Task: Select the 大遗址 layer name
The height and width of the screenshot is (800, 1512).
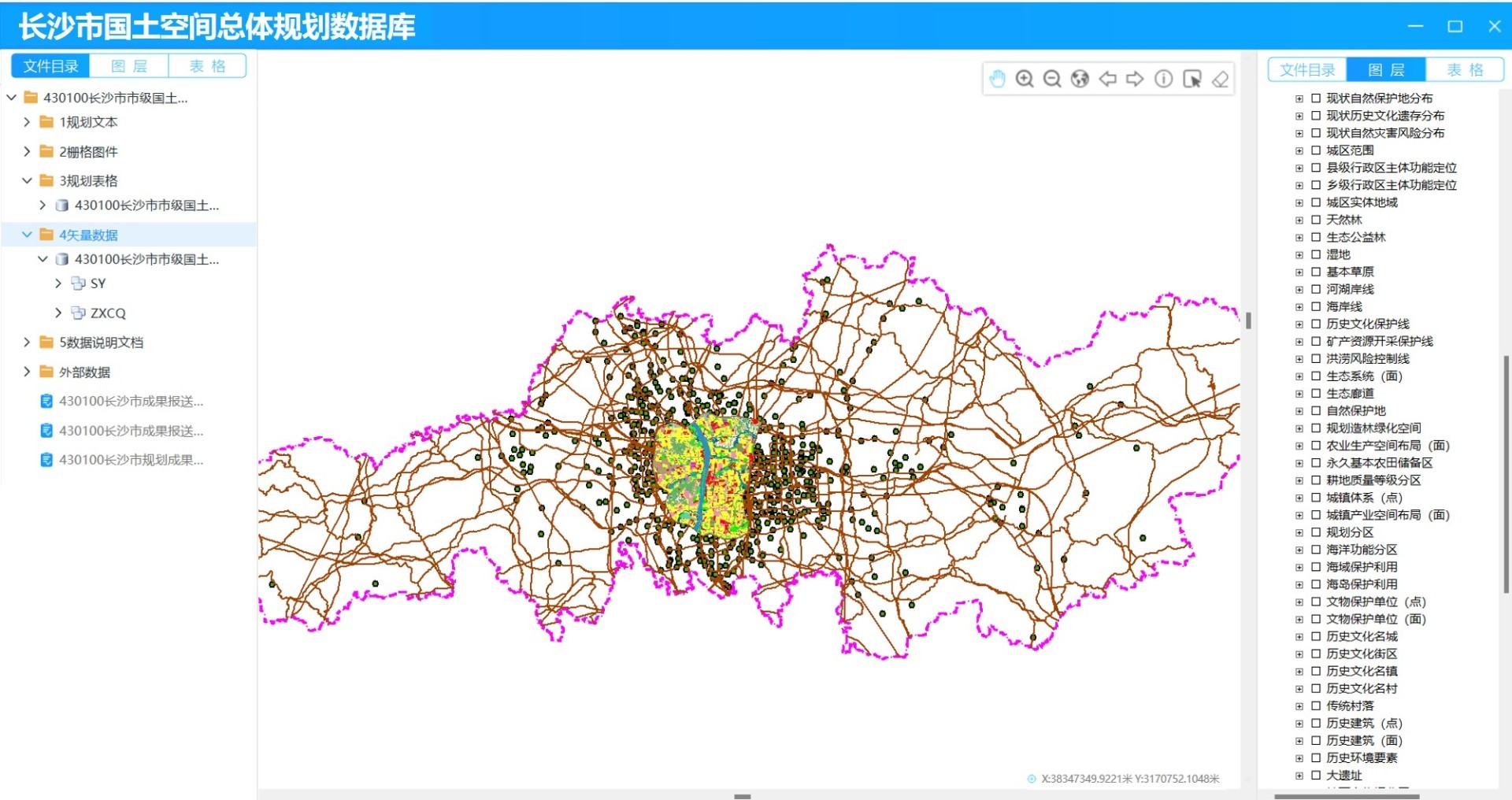Action: click(x=1343, y=775)
